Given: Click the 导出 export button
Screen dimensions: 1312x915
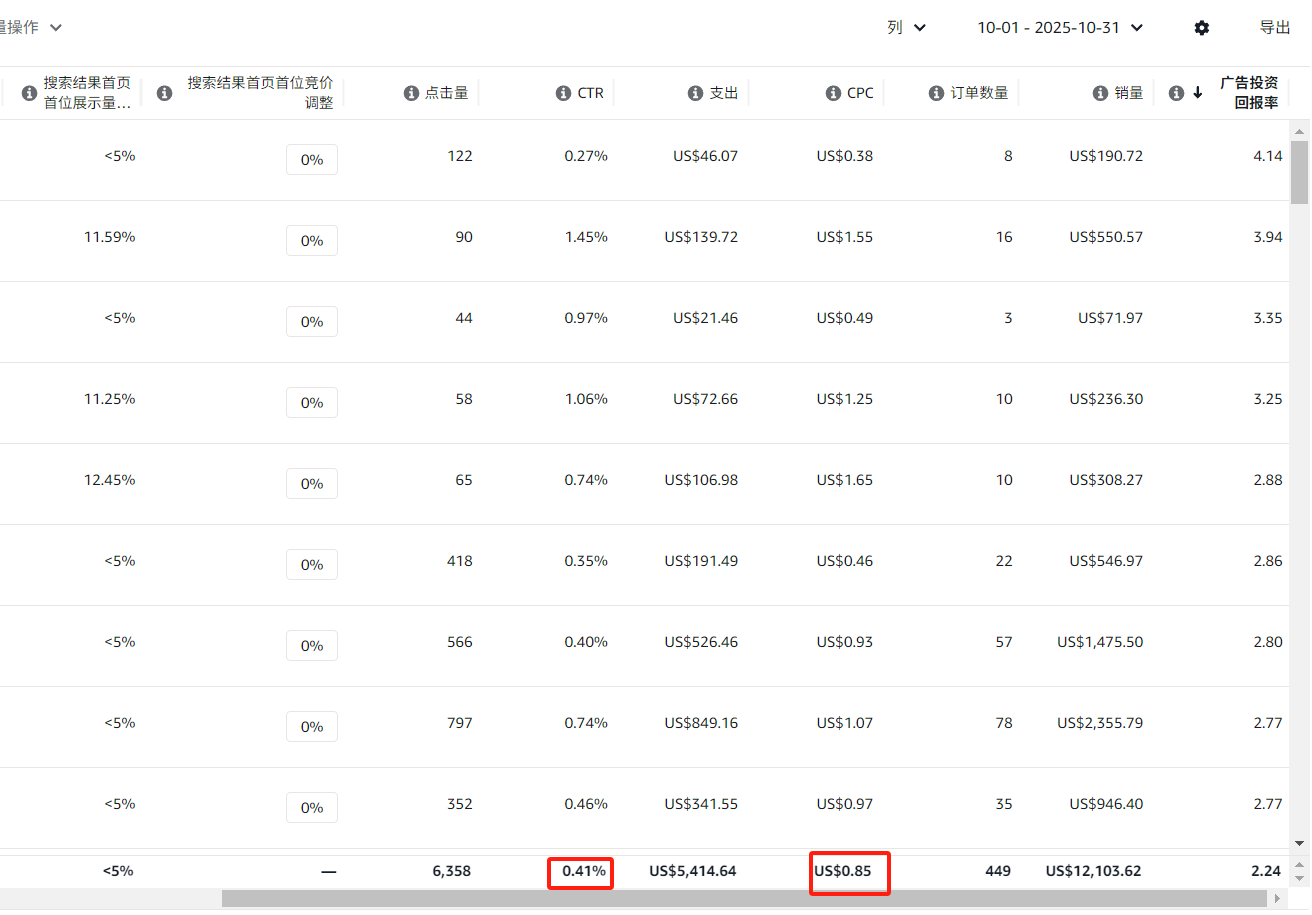Looking at the screenshot, I should pos(1275,28).
